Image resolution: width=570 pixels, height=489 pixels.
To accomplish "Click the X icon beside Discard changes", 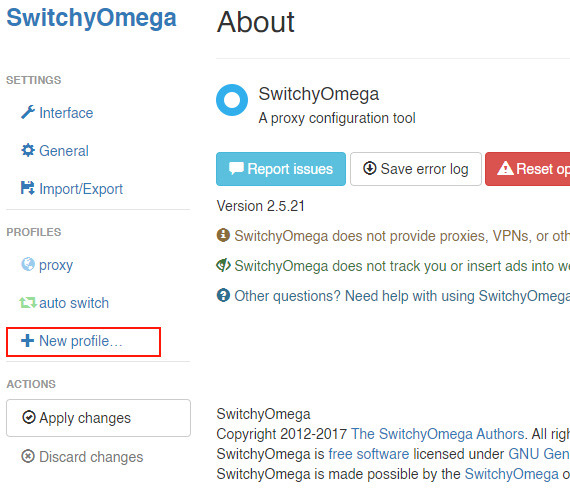I will pos(28,456).
